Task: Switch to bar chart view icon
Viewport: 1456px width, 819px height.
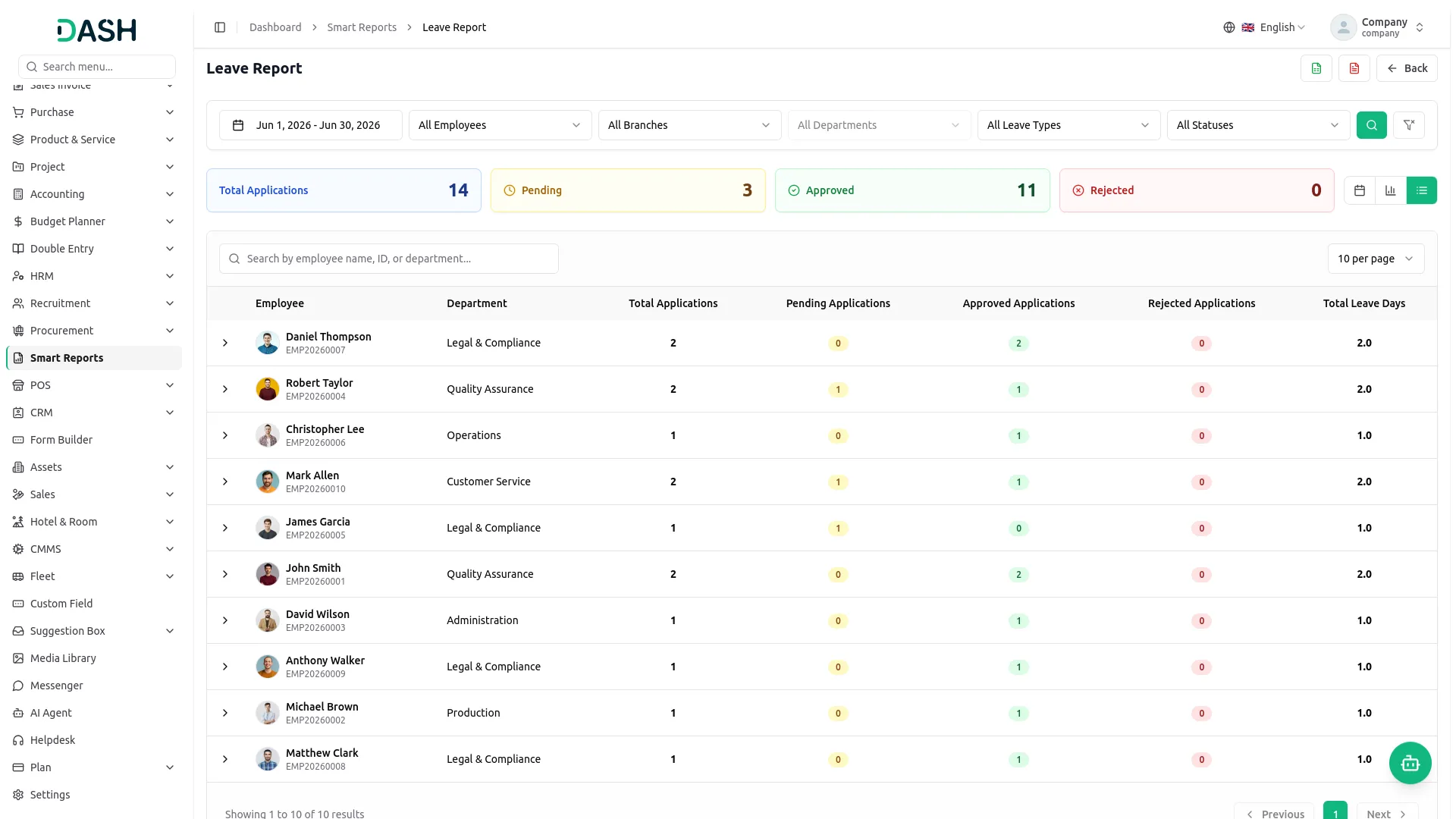Action: coord(1391,190)
